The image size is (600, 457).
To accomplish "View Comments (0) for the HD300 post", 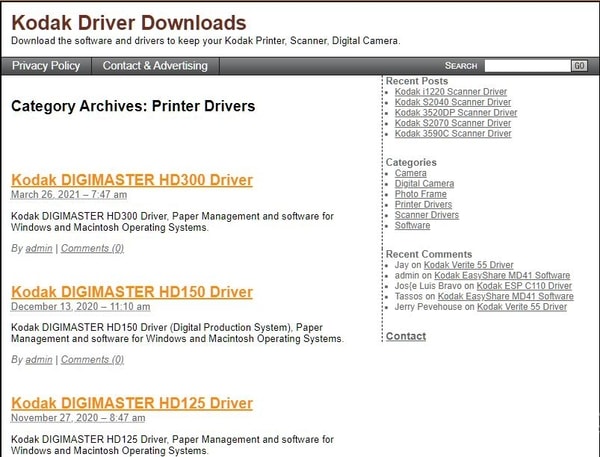I will (x=92, y=248).
